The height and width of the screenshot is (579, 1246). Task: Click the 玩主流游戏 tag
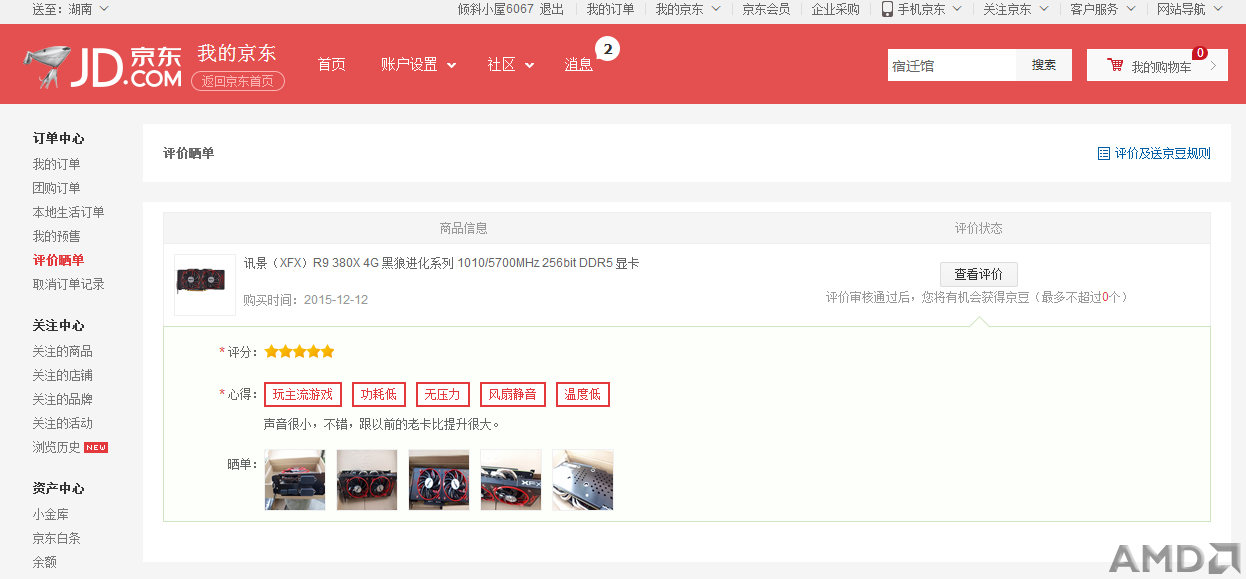[x=303, y=394]
